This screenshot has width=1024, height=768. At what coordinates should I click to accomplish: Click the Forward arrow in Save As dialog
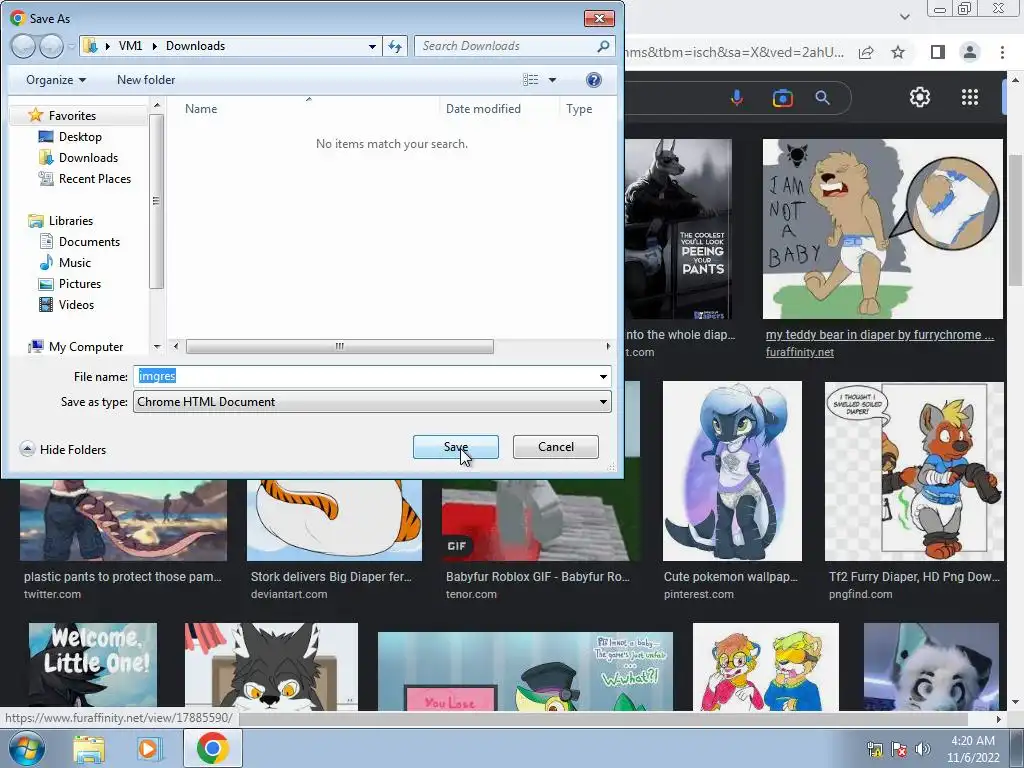coord(50,46)
